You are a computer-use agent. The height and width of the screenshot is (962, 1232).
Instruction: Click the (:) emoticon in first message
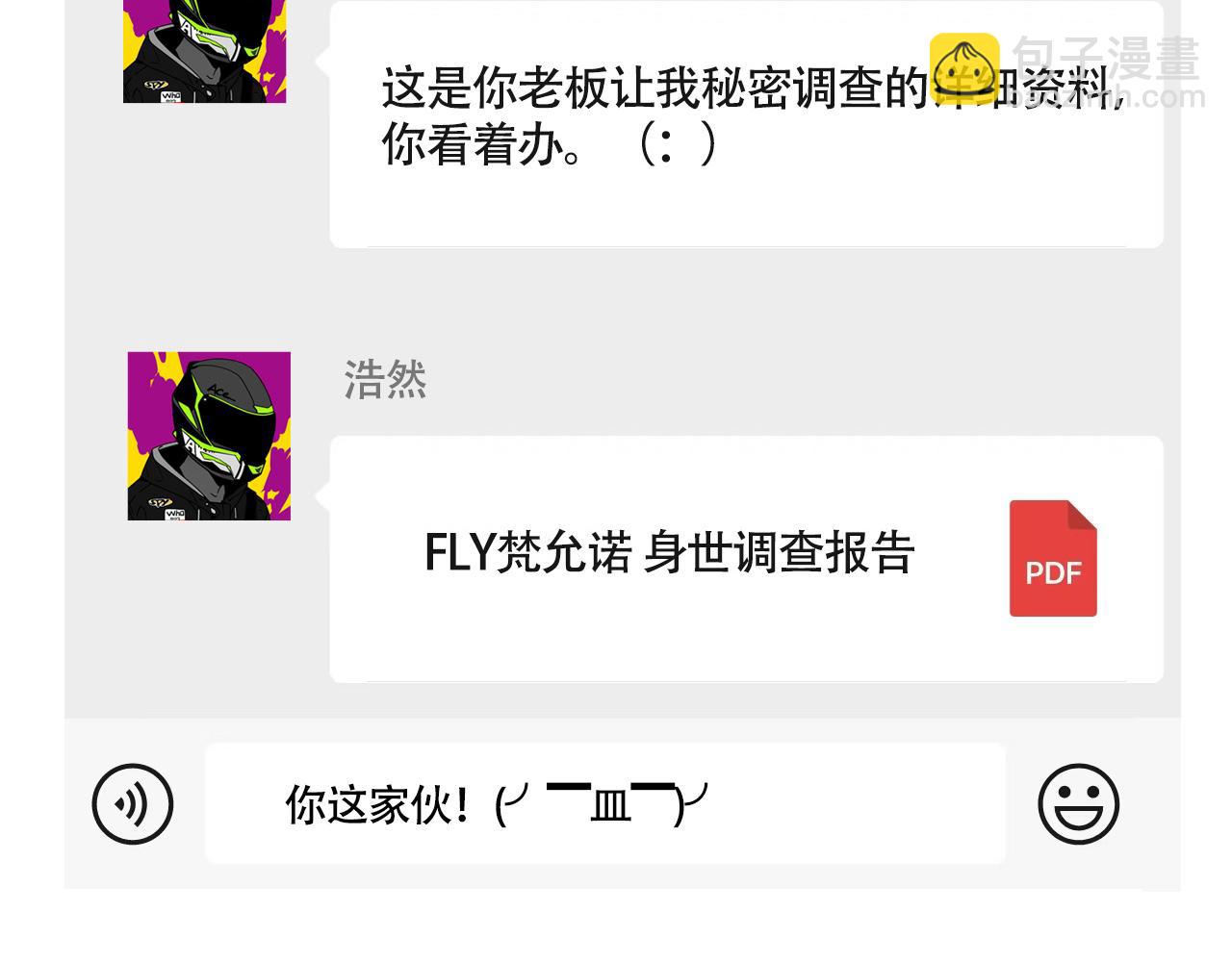(x=678, y=146)
